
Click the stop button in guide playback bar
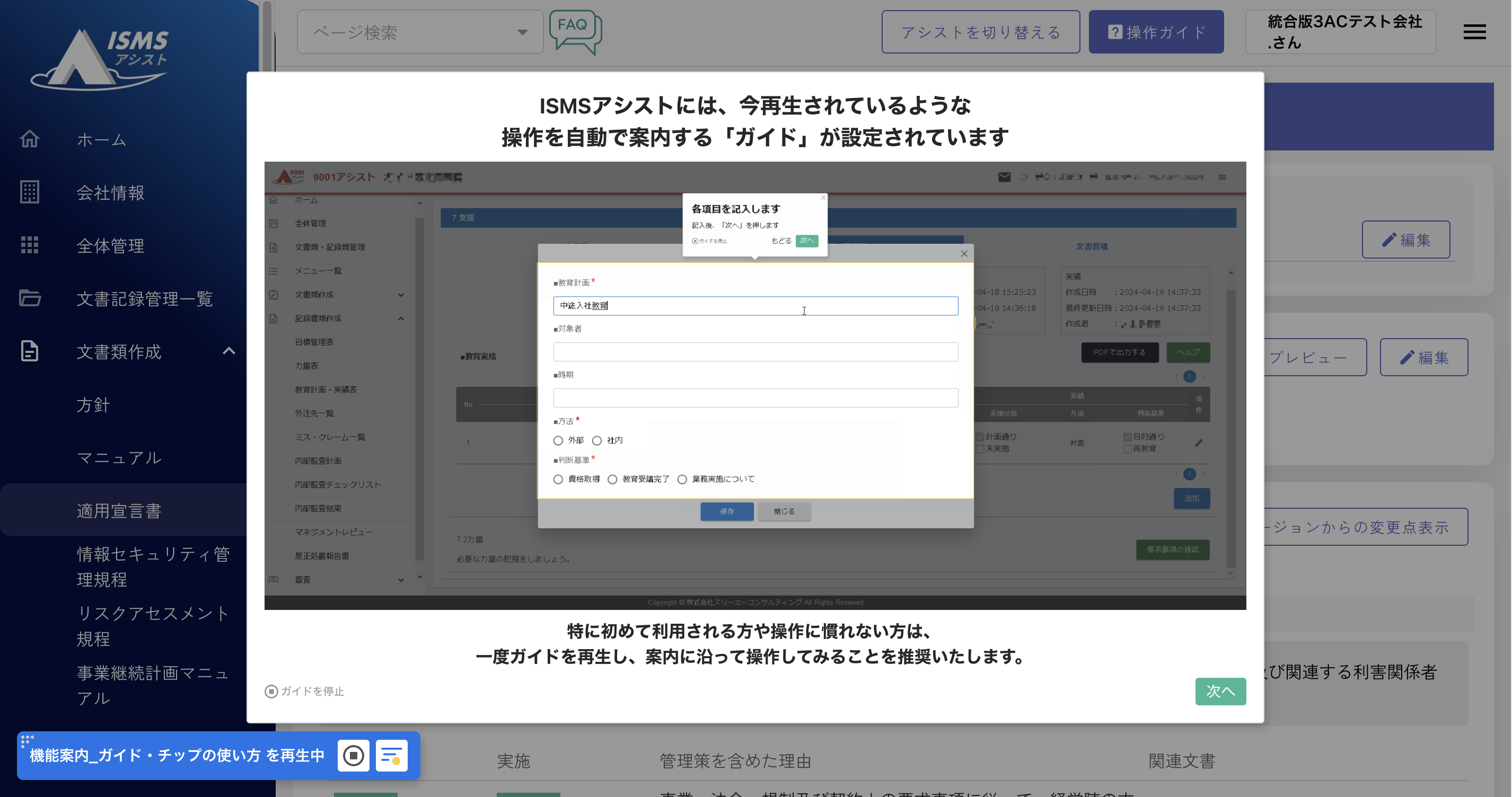pyautogui.click(x=353, y=755)
